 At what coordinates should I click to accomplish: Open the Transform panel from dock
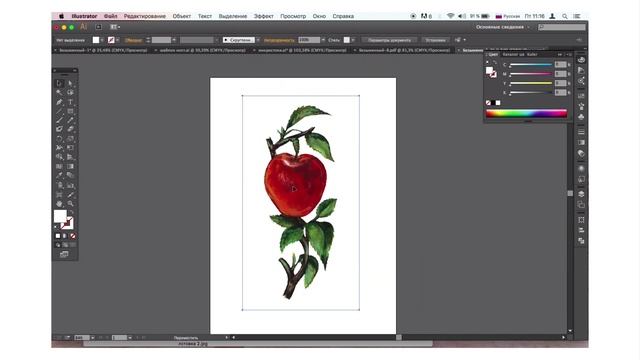point(581,220)
